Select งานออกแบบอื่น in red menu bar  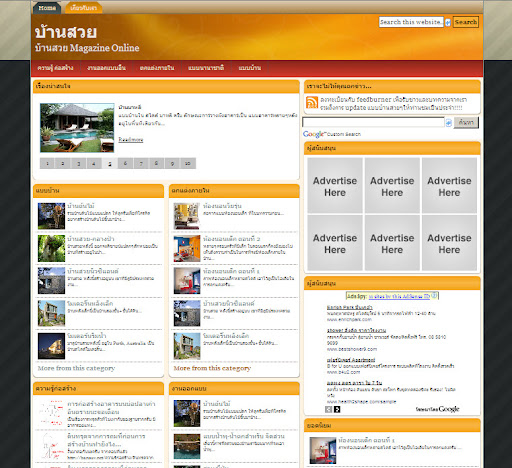[x=106, y=68]
